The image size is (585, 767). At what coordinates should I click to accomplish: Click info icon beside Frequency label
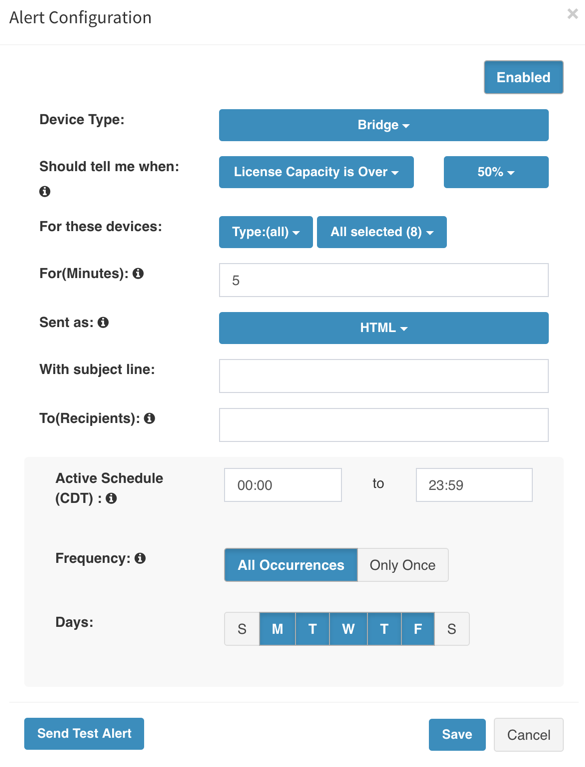point(140,558)
